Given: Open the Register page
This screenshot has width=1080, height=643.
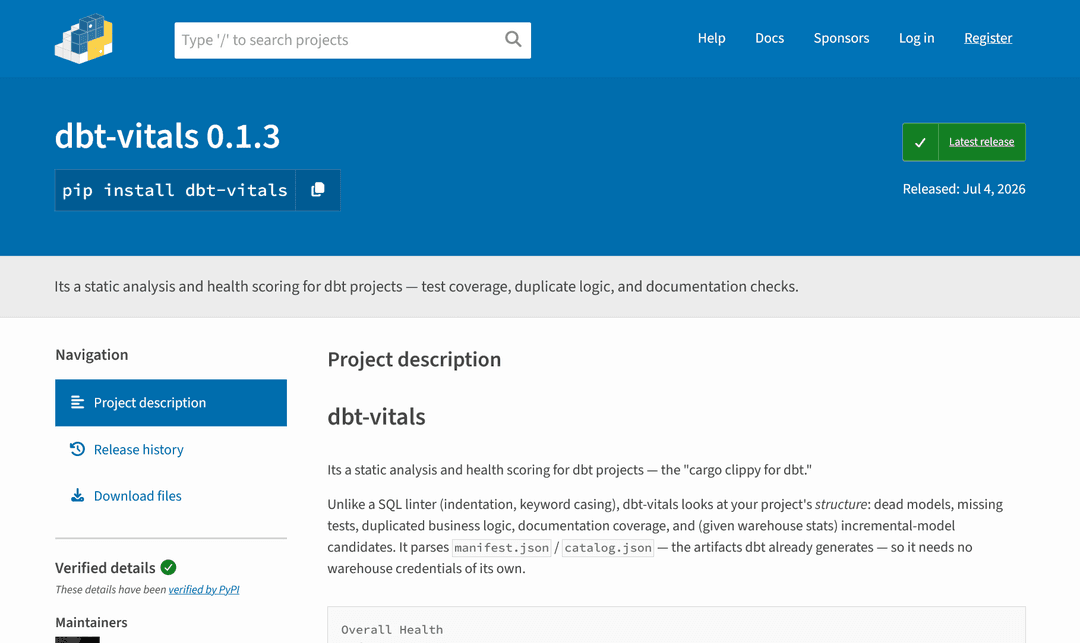Looking at the screenshot, I should (x=988, y=38).
